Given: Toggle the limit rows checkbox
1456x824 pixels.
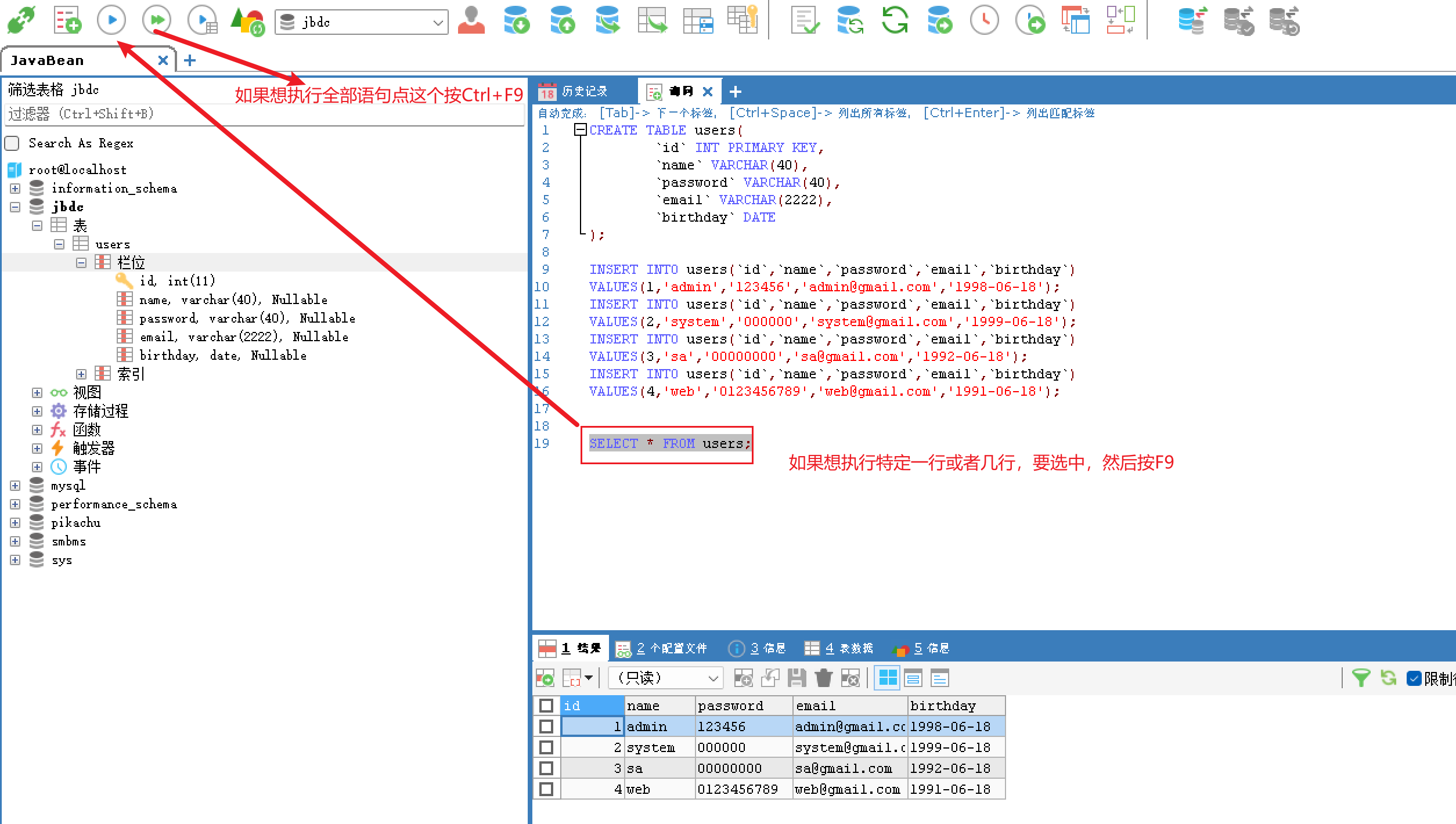Looking at the screenshot, I should [x=1414, y=678].
